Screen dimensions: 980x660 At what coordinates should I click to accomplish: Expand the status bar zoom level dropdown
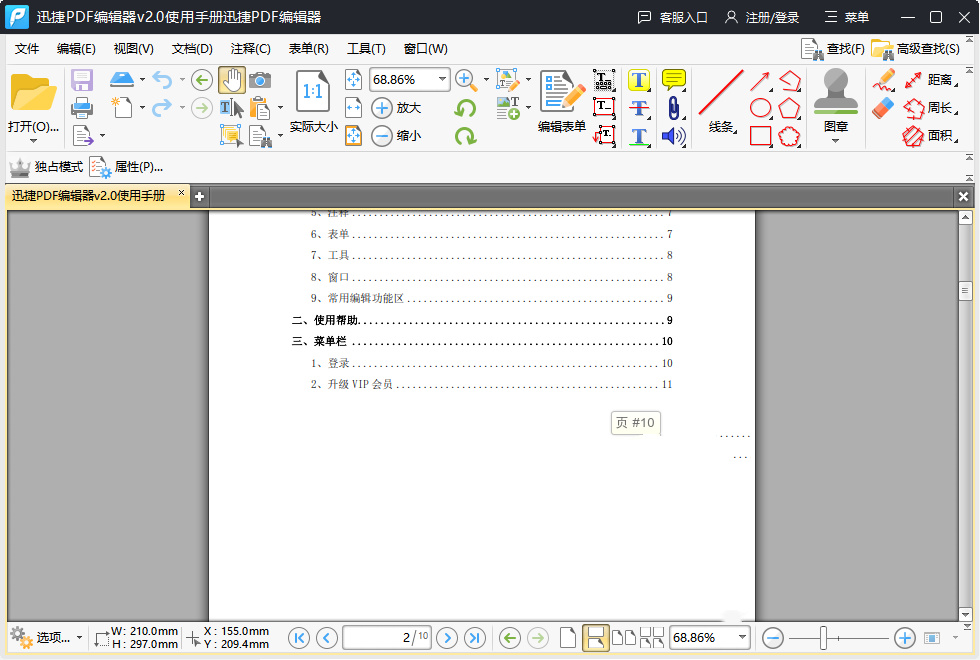coord(742,638)
